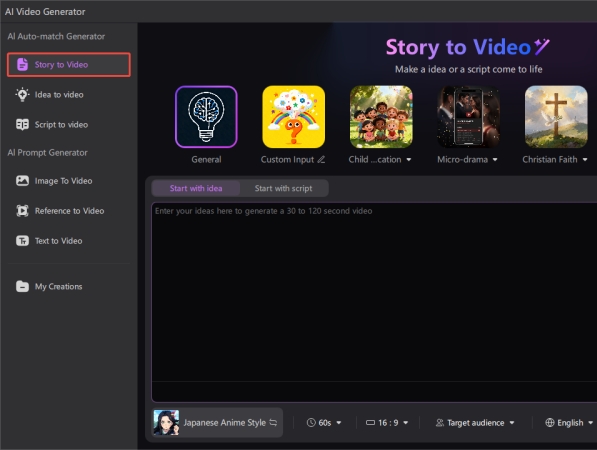
Task: Click the Reference to Video frame icon
Action: coord(22,211)
